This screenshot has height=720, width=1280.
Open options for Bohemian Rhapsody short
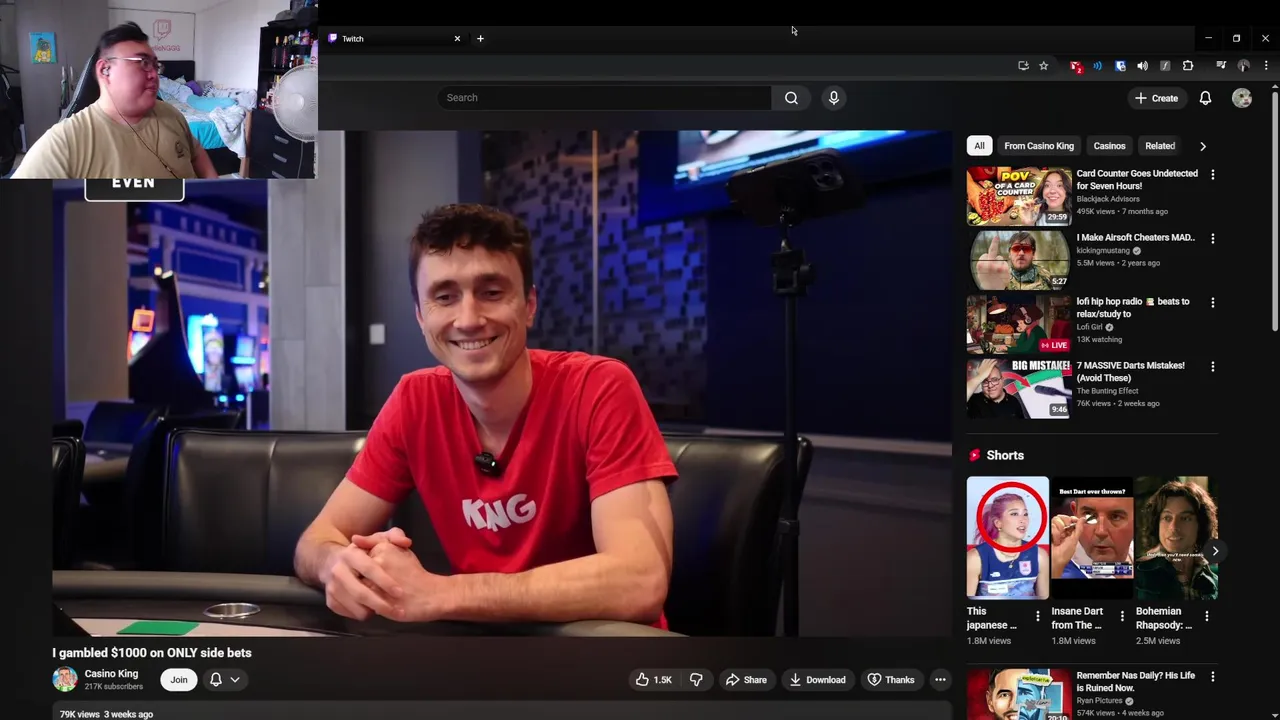(x=1206, y=616)
